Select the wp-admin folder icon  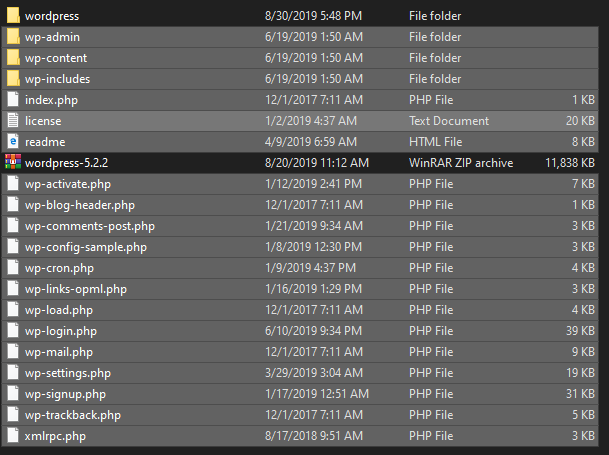tap(12, 37)
